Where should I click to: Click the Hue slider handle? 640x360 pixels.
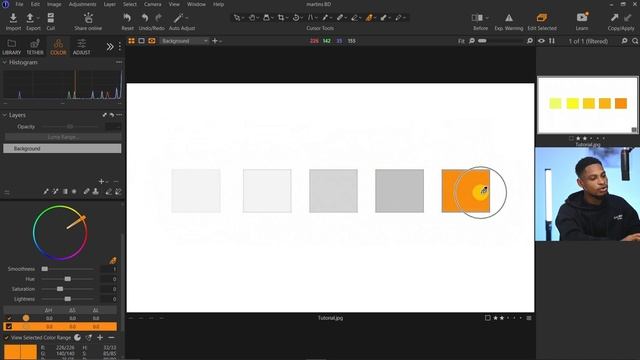point(67,279)
